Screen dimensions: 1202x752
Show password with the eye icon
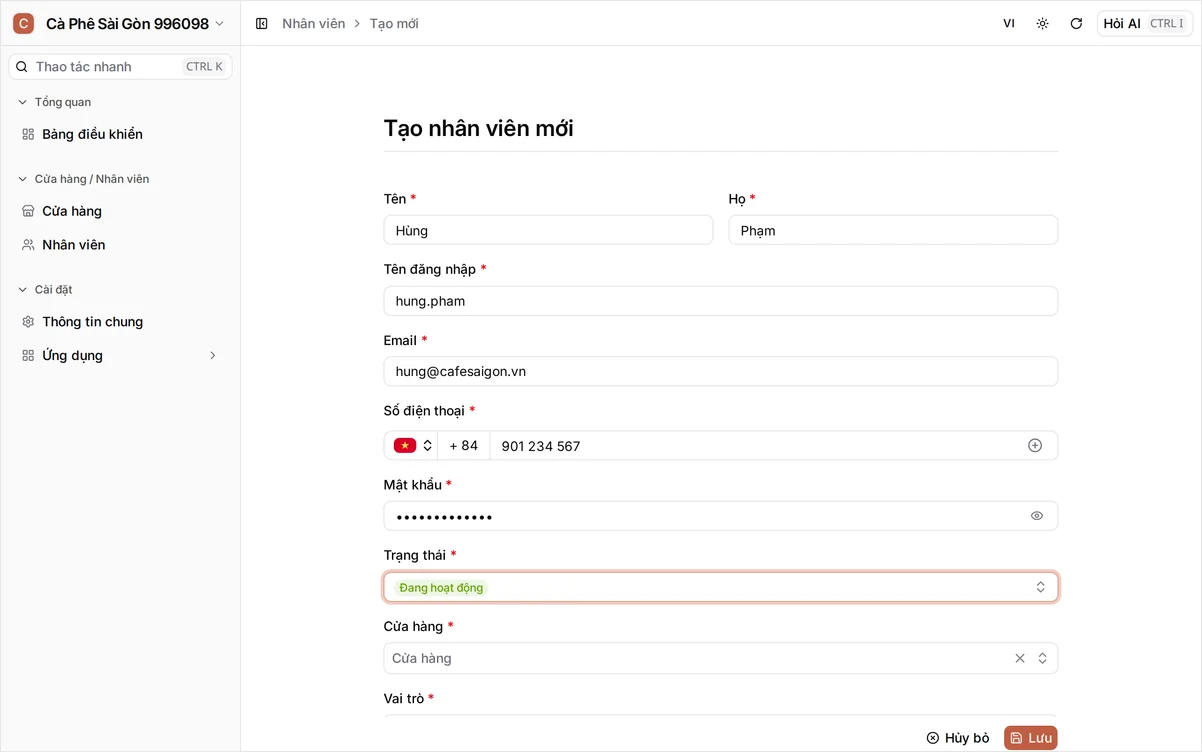click(1037, 516)
